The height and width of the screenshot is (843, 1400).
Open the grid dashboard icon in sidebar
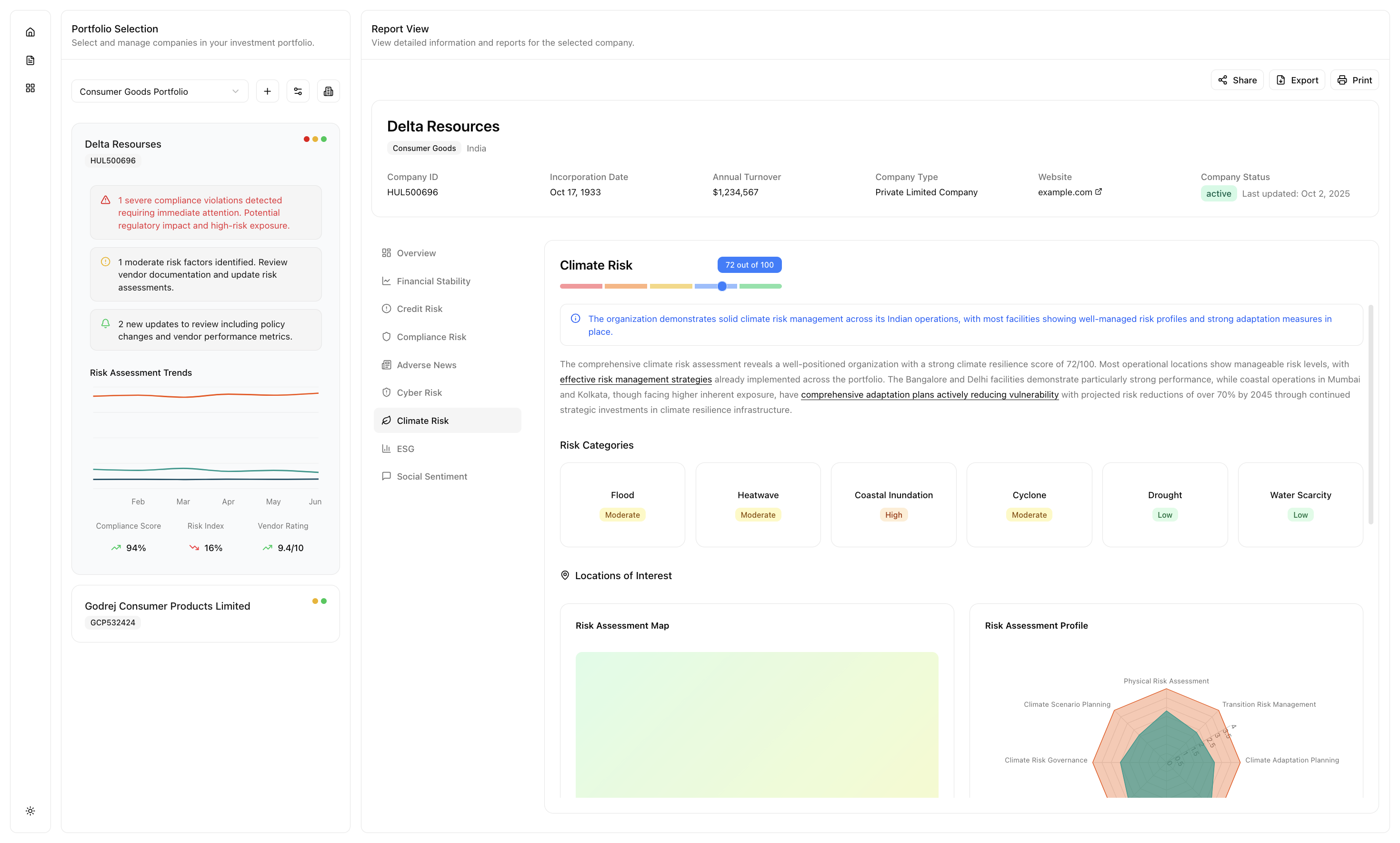point(30,88)
